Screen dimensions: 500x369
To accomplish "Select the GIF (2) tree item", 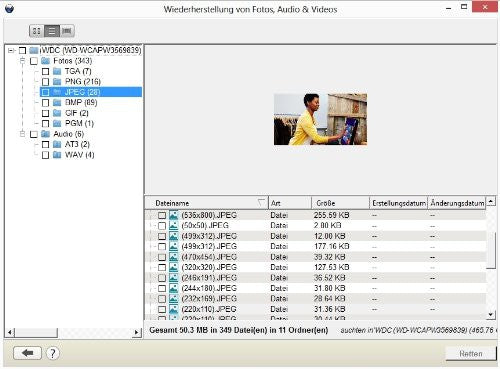I will click(77, 113).
